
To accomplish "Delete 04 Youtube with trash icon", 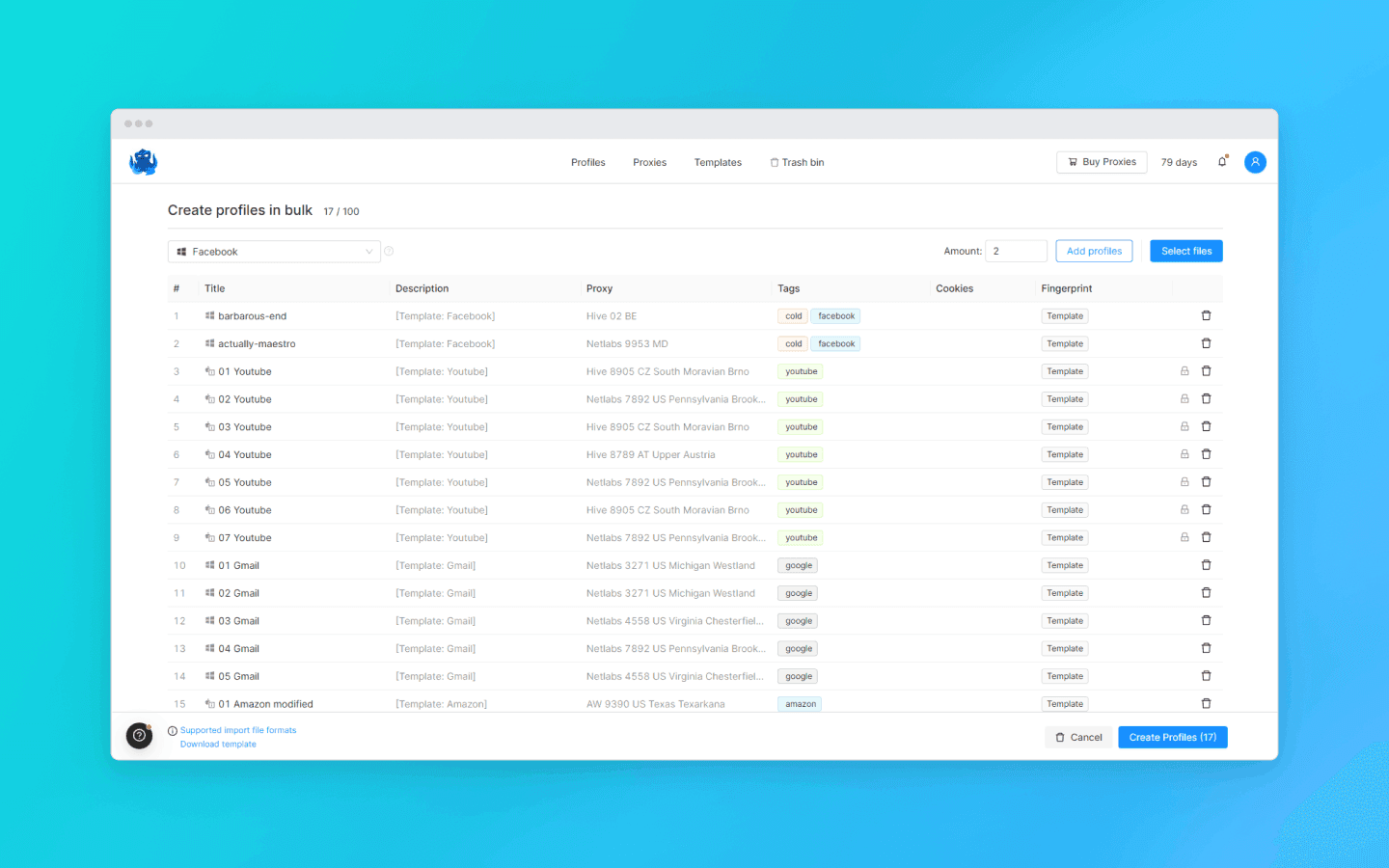I will tap(1206, 454).
